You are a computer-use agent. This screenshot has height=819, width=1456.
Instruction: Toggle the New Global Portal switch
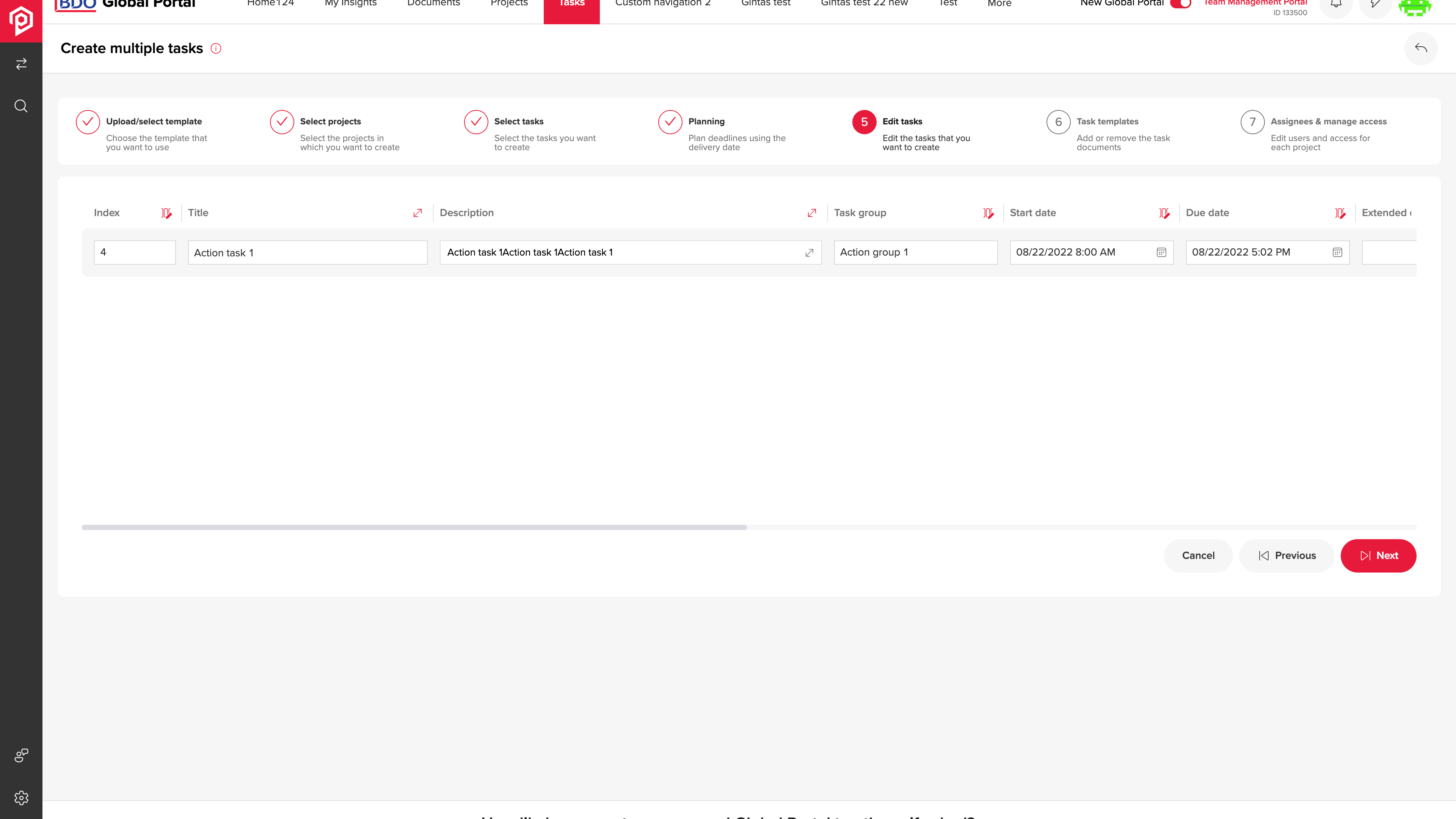(x=1180, y=3)
